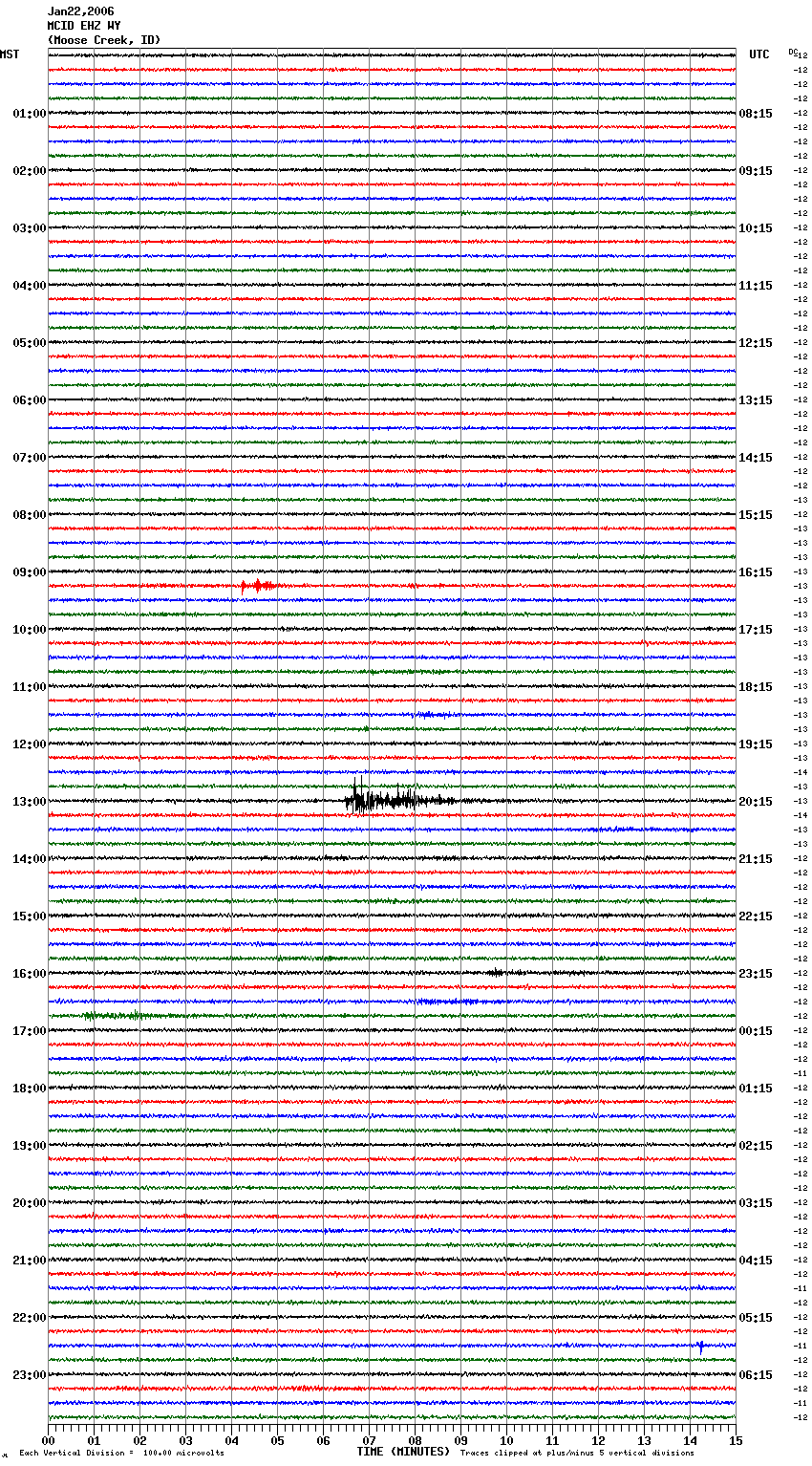Select the 09:00 MST time label
Screen dimensions: 812x1466
30,572
